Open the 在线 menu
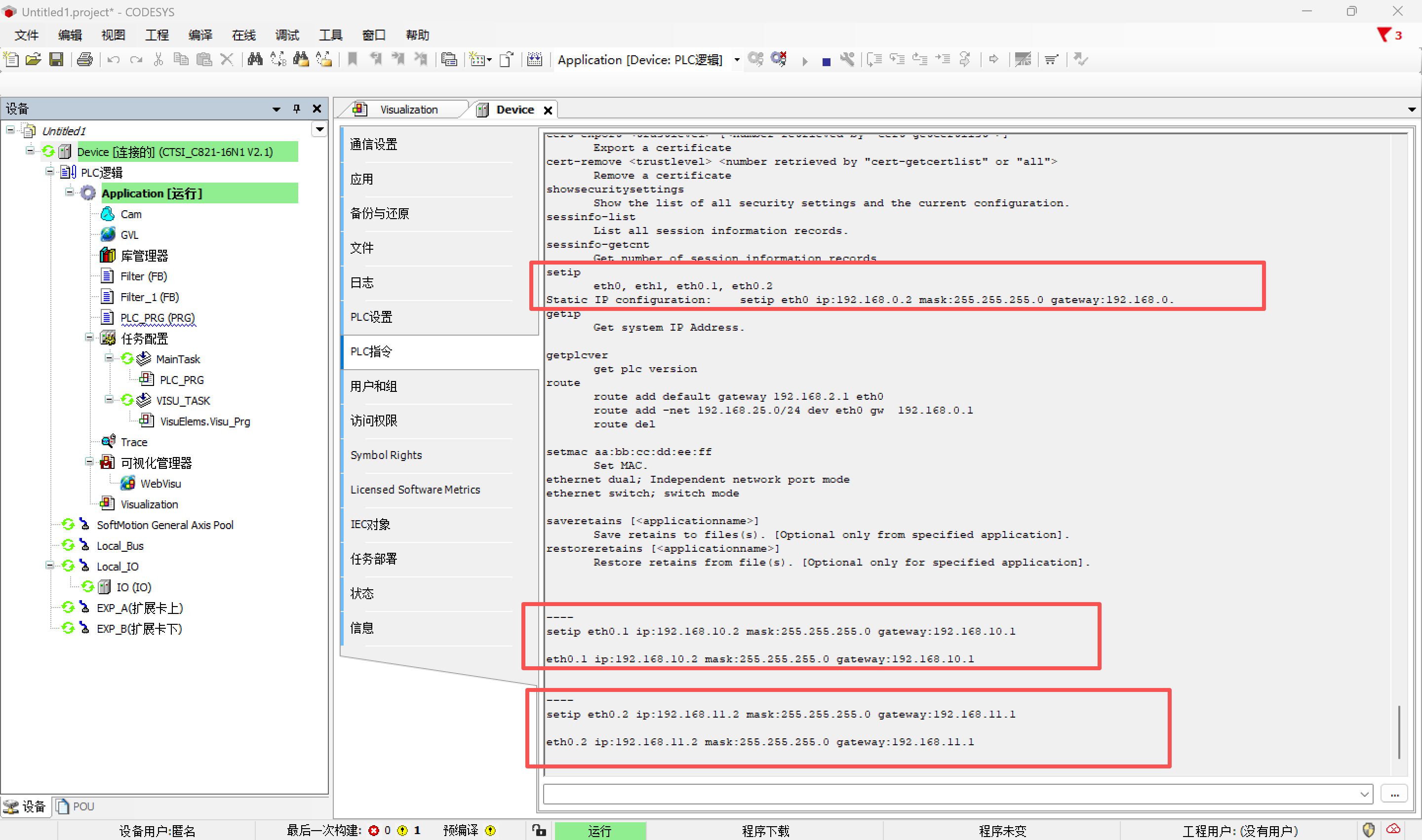This screenshot has width=1422, height=840. pos(244,35)
